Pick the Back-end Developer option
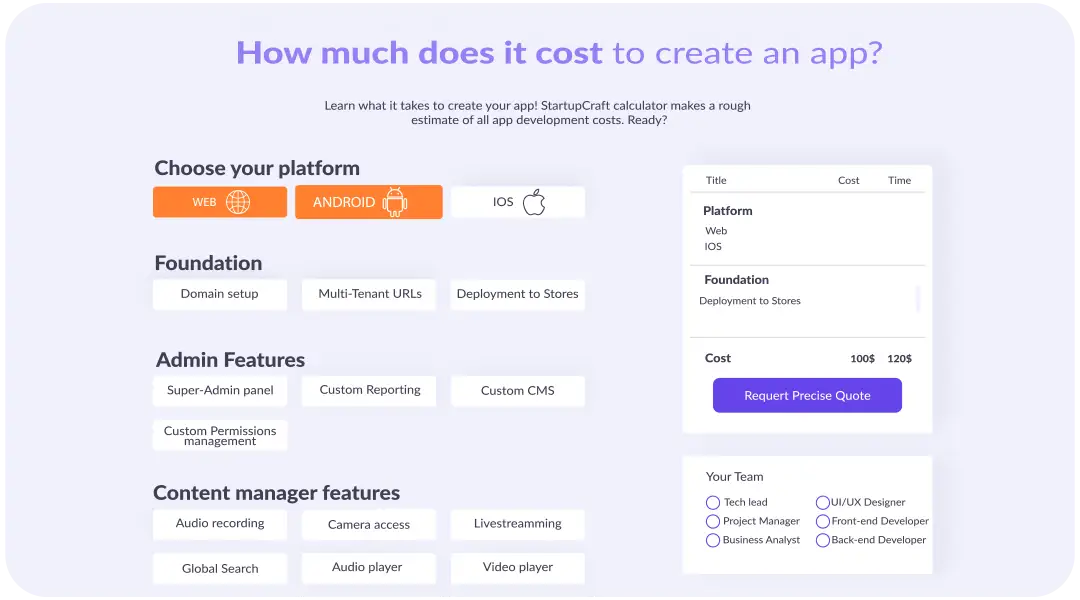The image size is (1080, 600). click(823, 540)
